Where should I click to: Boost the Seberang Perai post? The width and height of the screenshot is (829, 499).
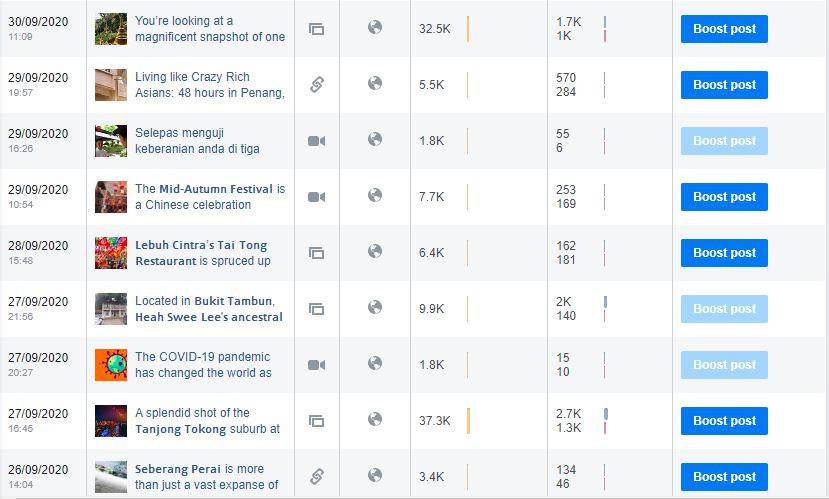724,477
